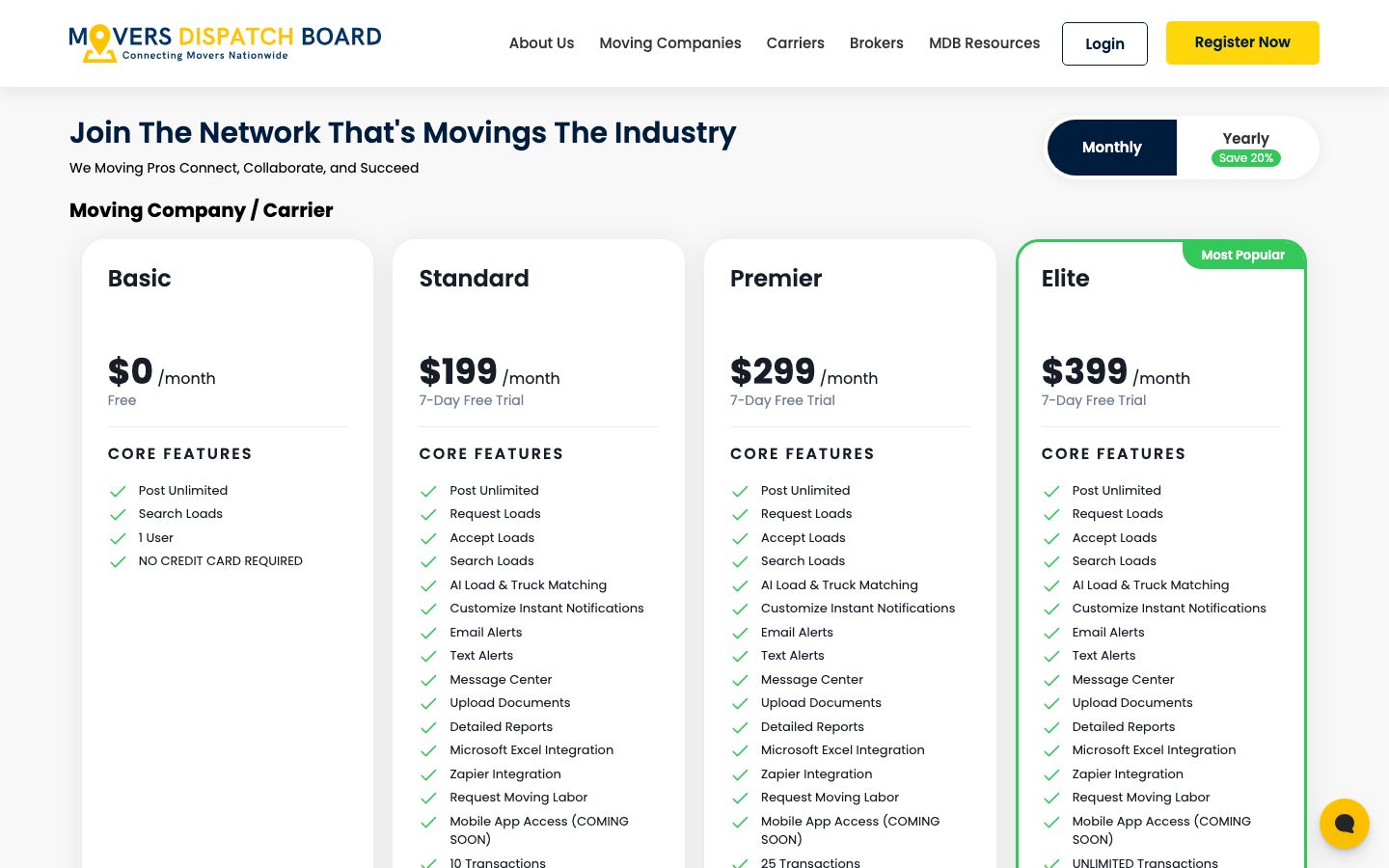Switch to Yearly billing option
The width and height of the screenshot is (1389, 868).
[x=1246, y=148]
